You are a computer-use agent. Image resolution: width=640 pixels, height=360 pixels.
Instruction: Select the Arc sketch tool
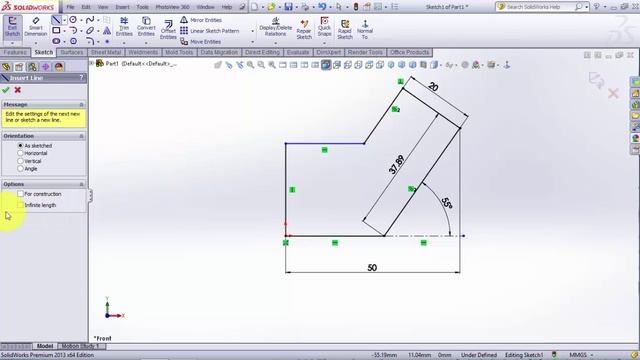click(x=73, y=30)
